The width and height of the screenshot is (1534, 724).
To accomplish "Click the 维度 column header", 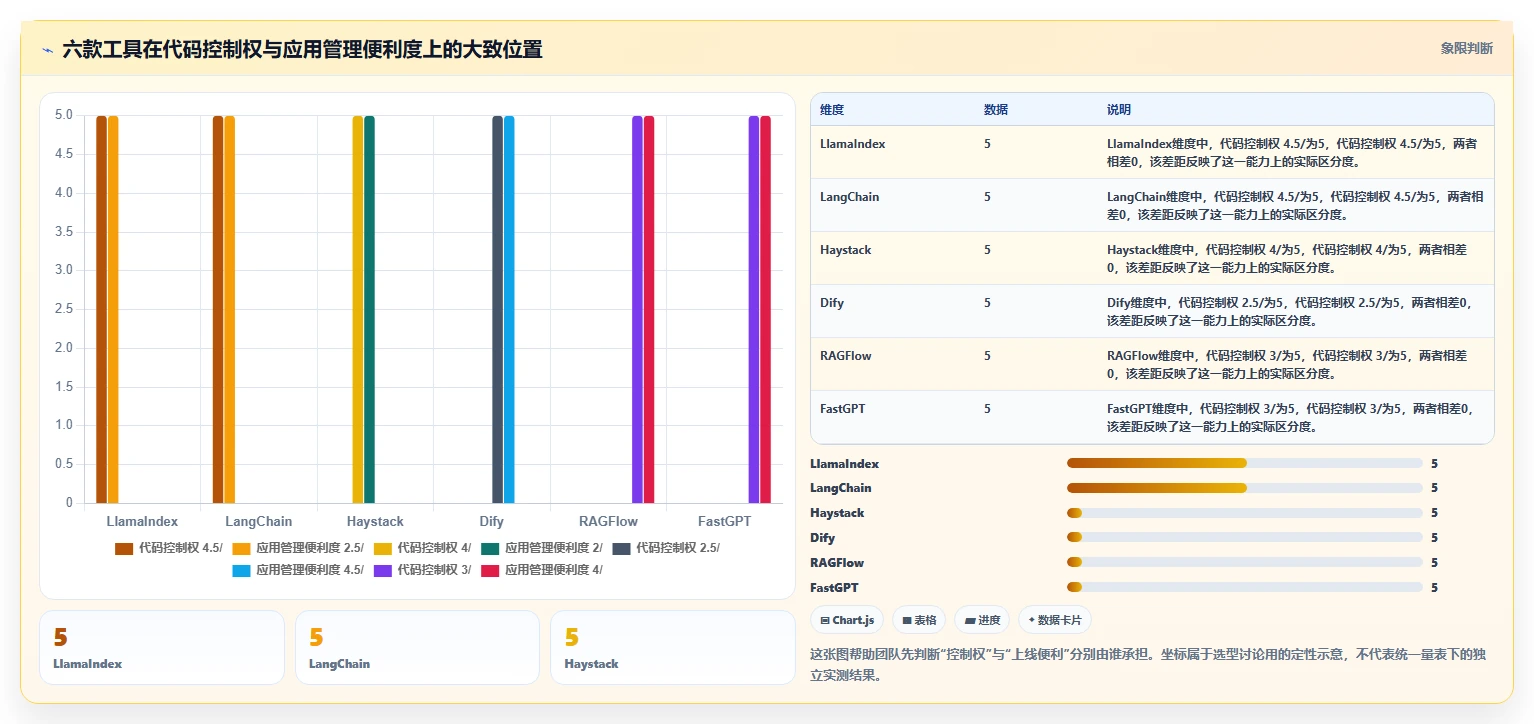I will click(832, 110).
